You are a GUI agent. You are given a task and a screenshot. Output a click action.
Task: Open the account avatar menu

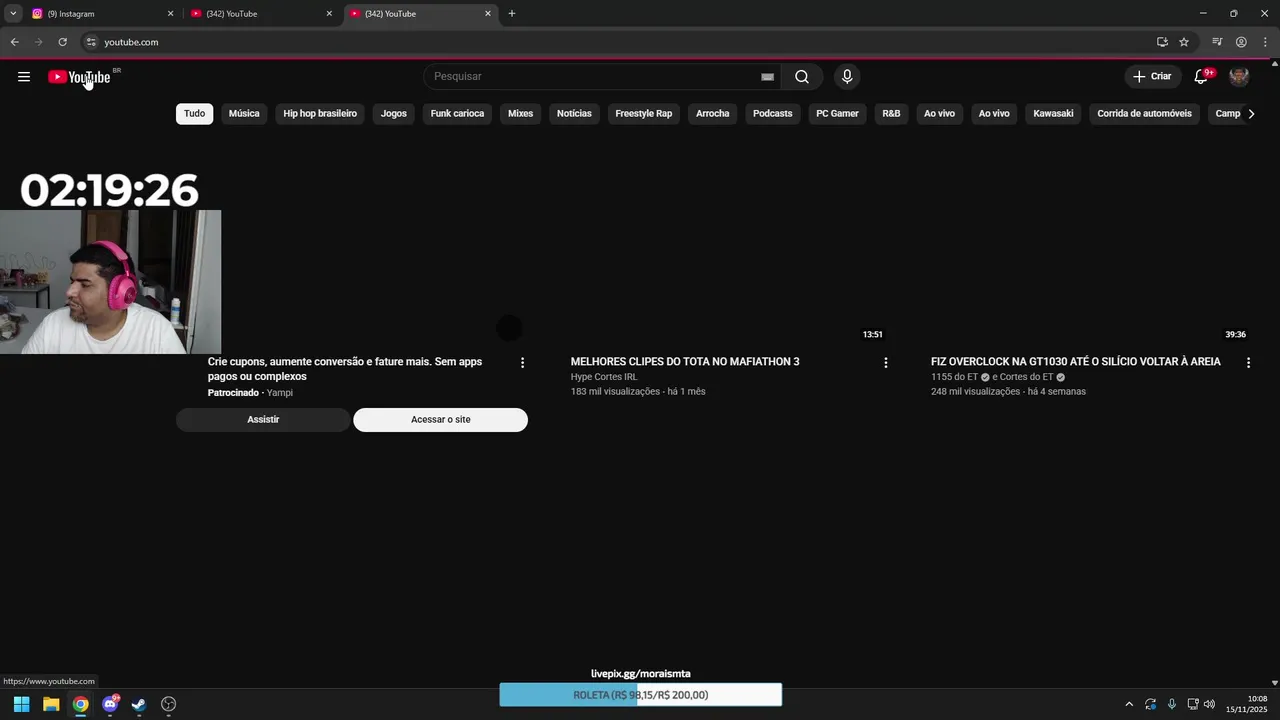[x=1239, y=77]
